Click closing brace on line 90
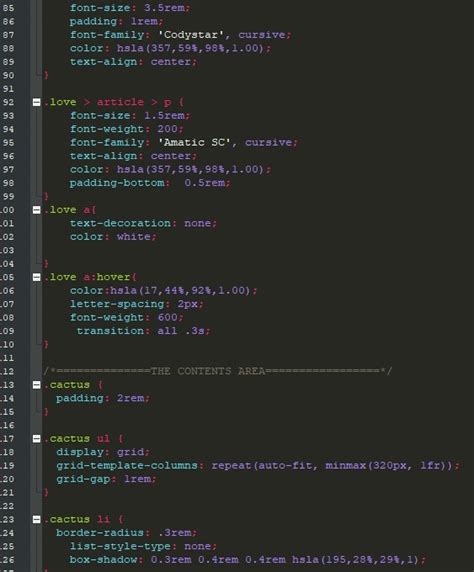The width and height of the screenshot is (474, 572). click(46, 75)
